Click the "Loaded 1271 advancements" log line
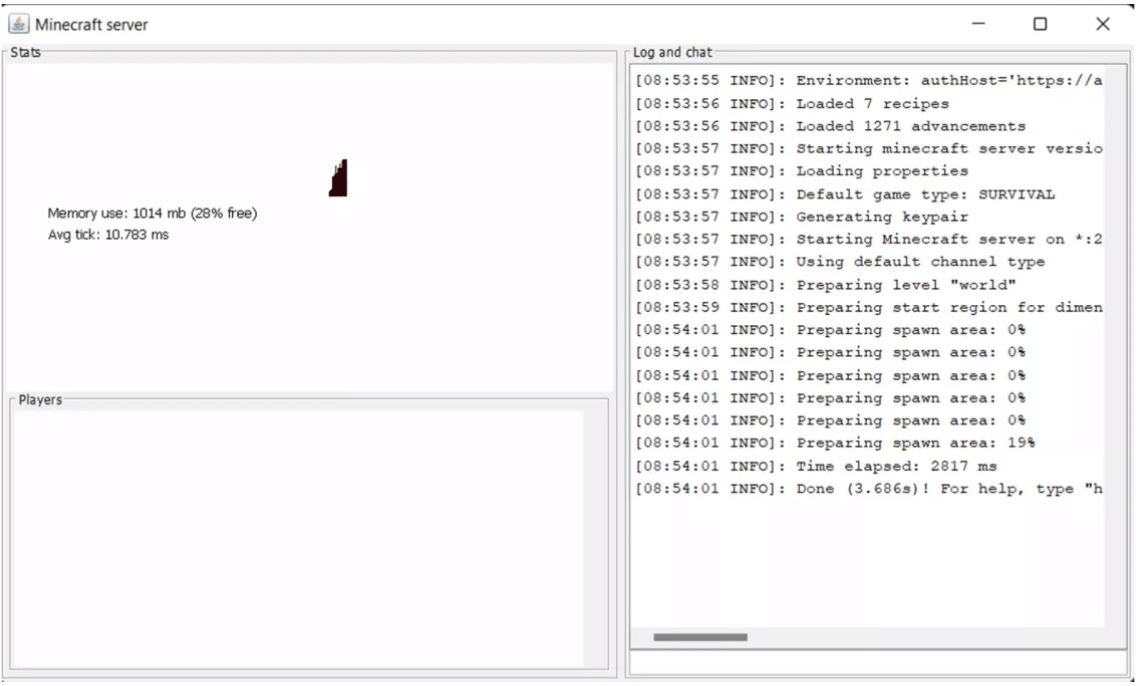The height and width of the screenshot is (686, 1136). [x=830, y=126]
